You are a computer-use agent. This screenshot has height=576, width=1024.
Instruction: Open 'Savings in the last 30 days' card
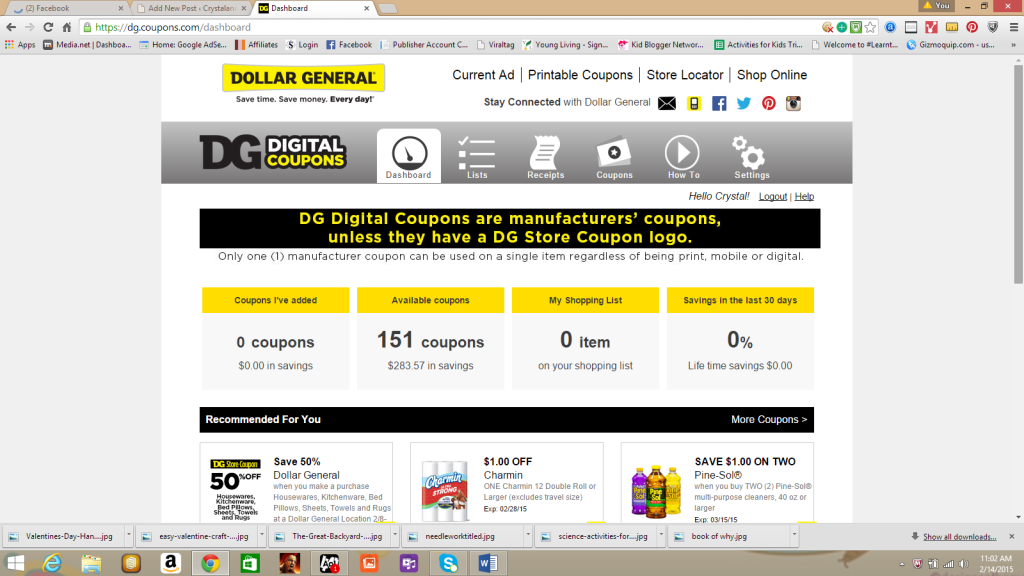click(x=740, y=338)
